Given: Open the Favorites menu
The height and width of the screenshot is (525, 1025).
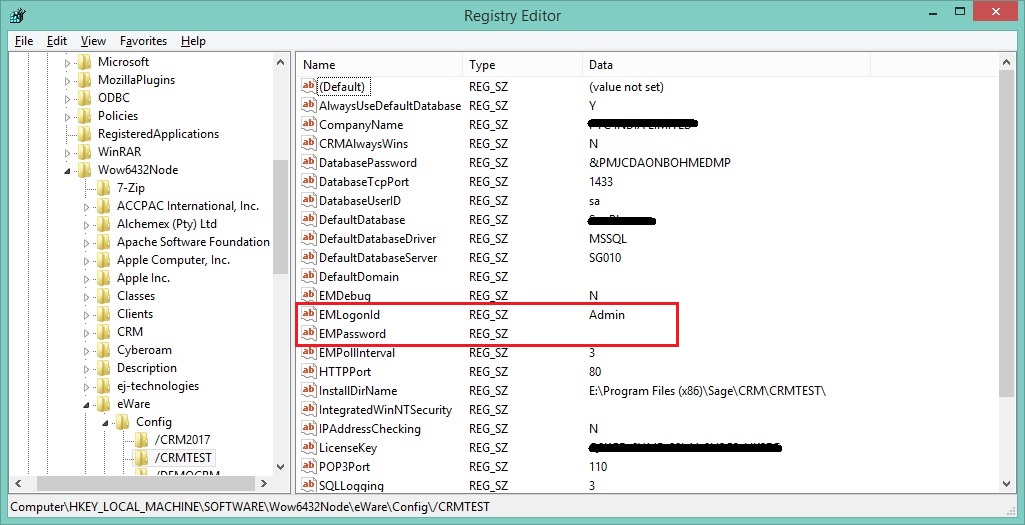Looking at the screenshot, I should click(x=143, y=41).
